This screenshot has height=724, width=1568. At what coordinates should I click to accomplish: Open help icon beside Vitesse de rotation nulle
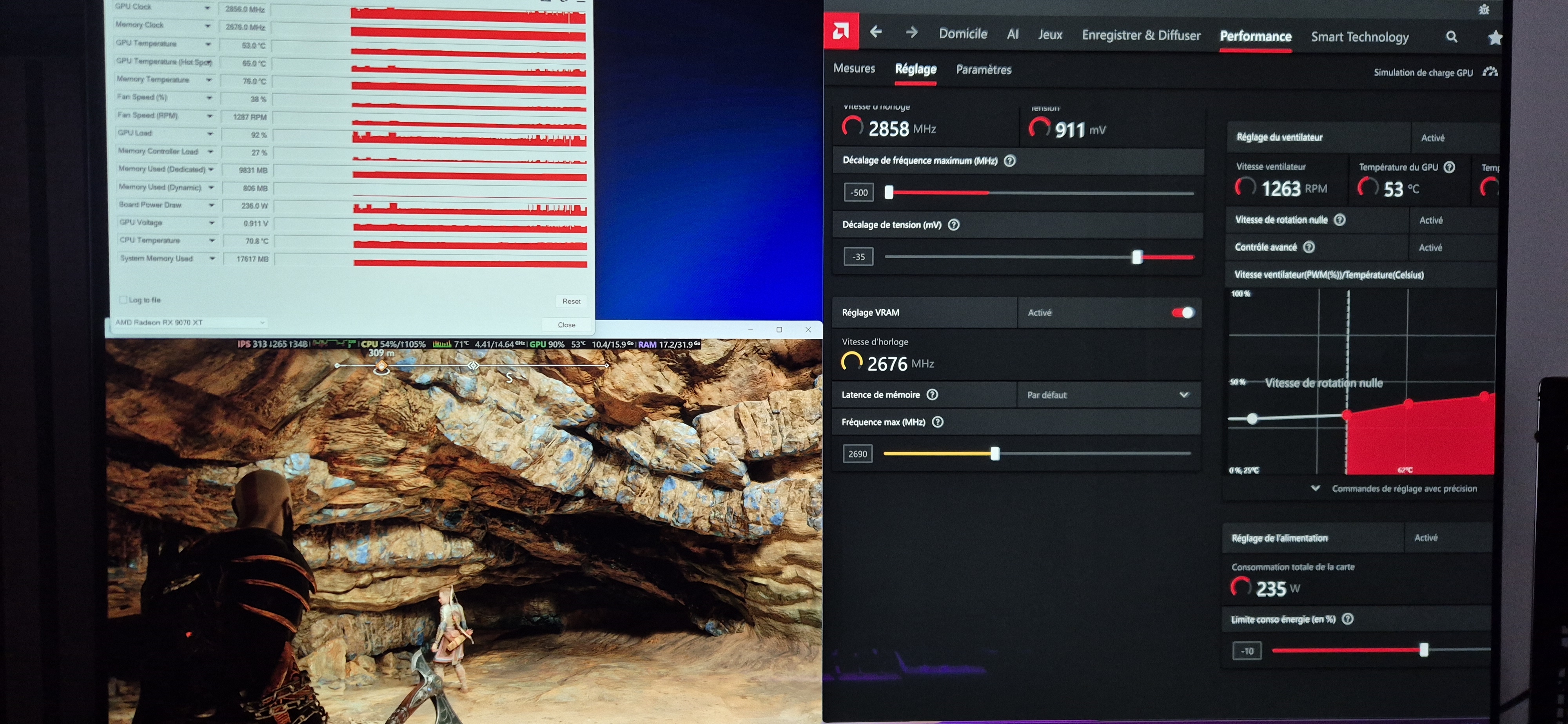tap(1339, 220)
